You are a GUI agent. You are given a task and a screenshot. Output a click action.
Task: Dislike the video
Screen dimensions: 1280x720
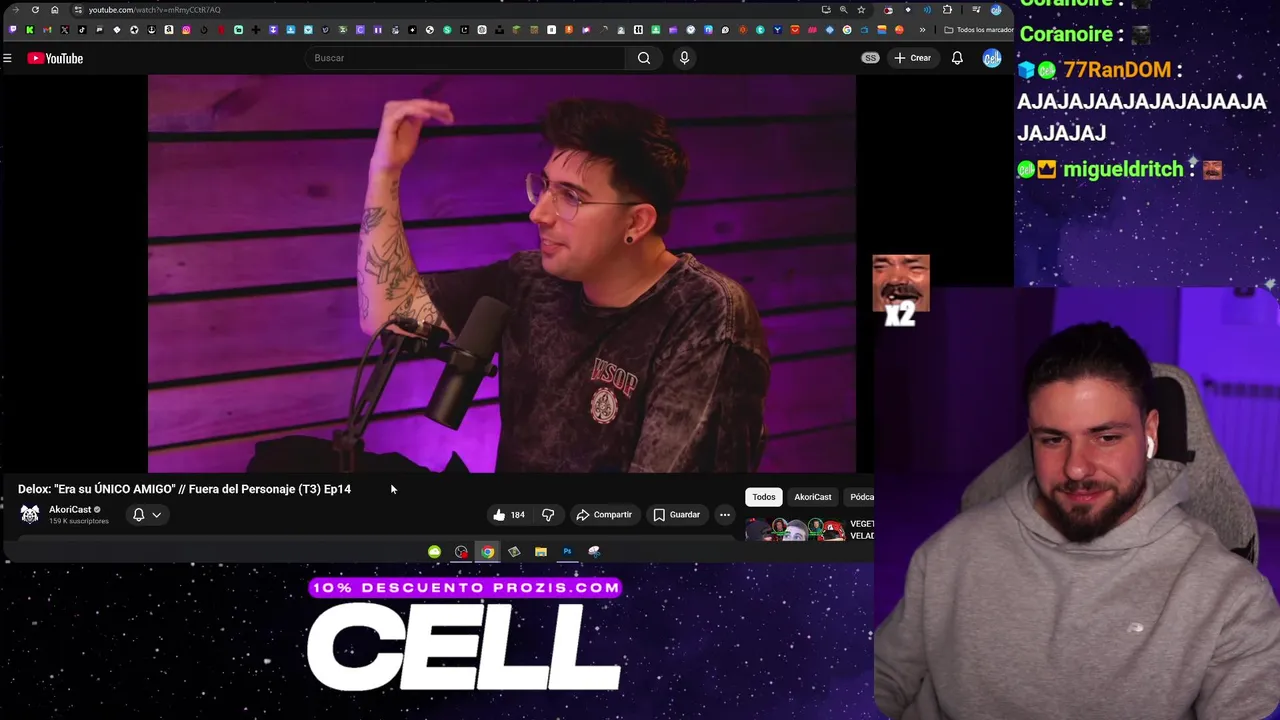[548, 515]
